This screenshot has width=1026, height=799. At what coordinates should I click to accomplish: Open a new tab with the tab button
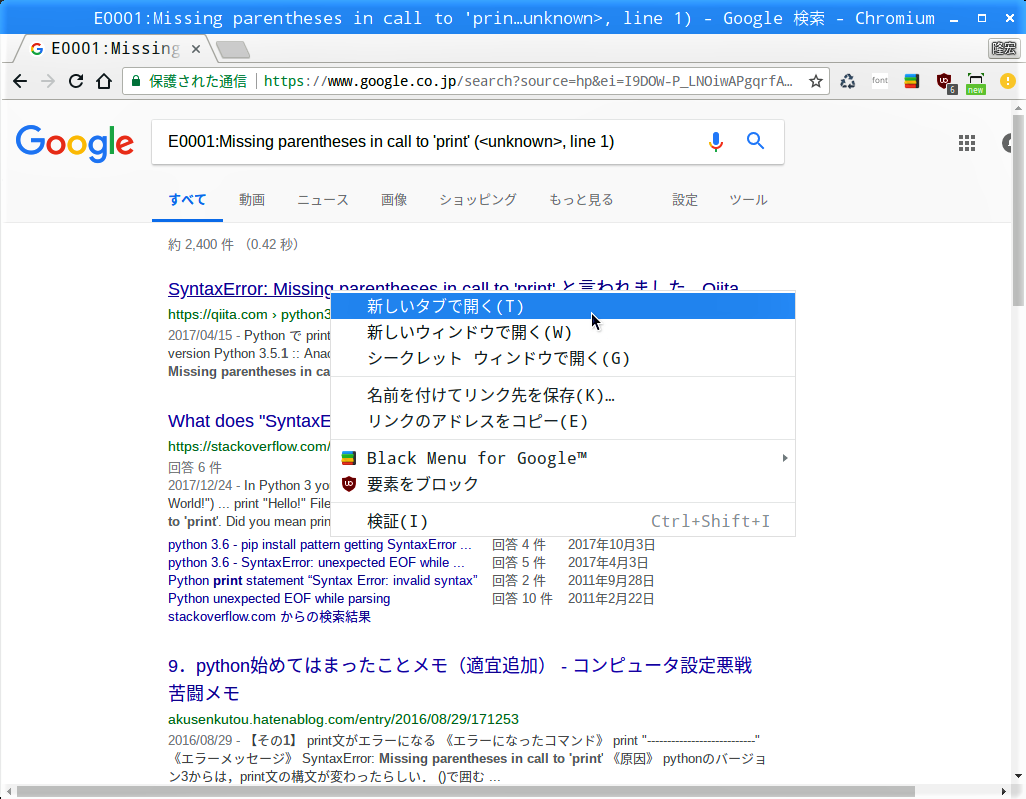[232, 49]
